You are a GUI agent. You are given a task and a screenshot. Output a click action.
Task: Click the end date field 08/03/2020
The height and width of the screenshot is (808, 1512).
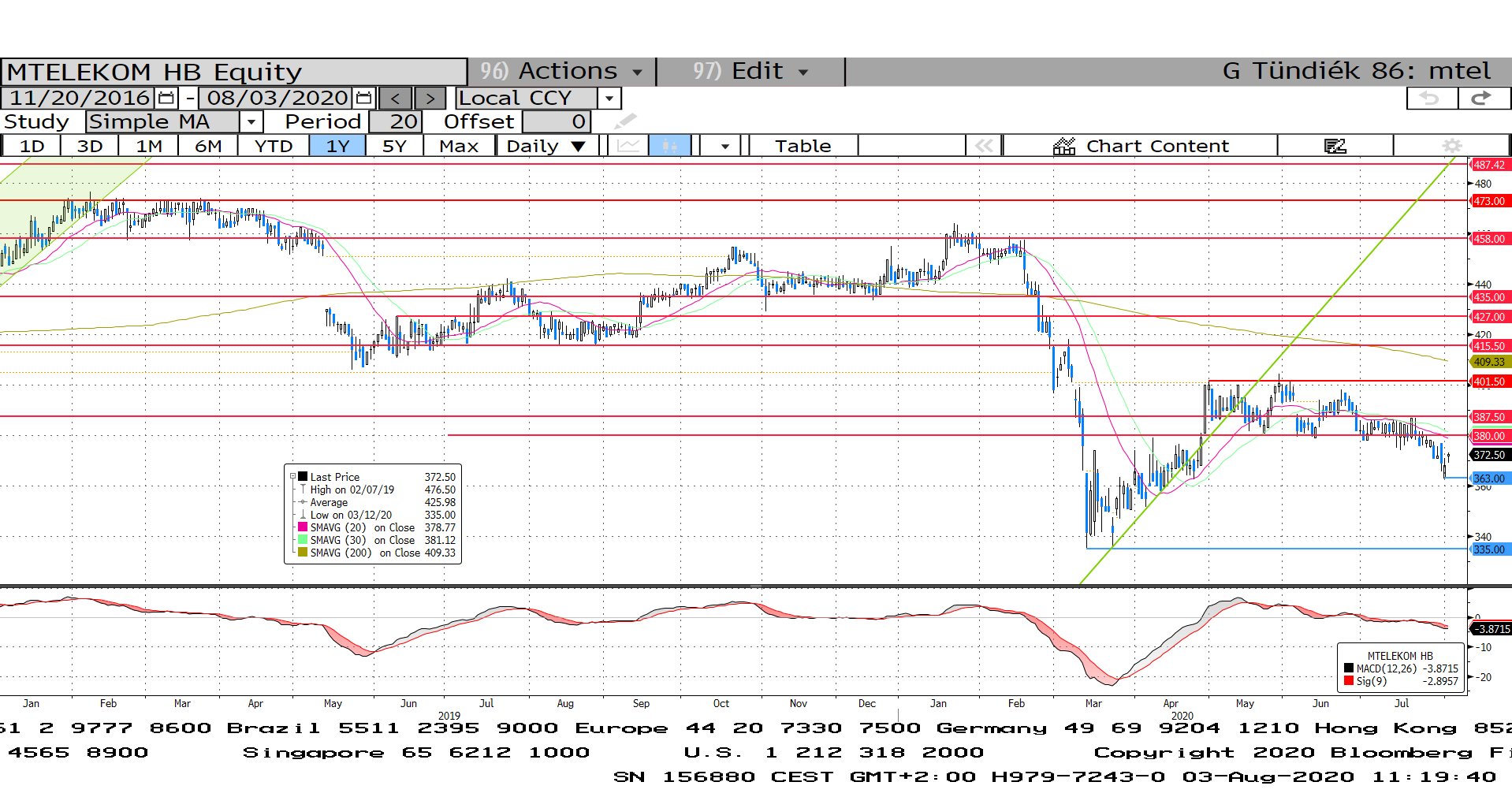click(277, 98)
